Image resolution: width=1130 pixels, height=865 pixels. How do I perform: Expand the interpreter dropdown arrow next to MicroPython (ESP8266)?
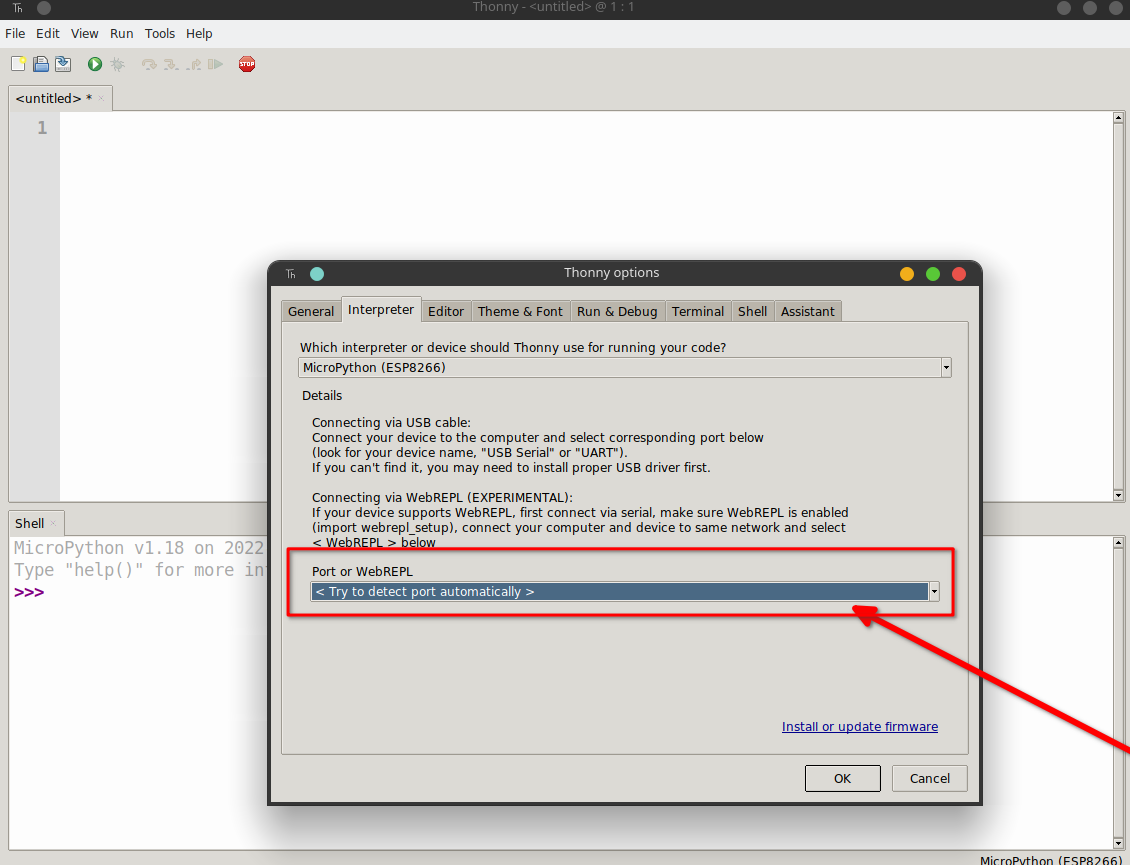(x=946, y=368)
